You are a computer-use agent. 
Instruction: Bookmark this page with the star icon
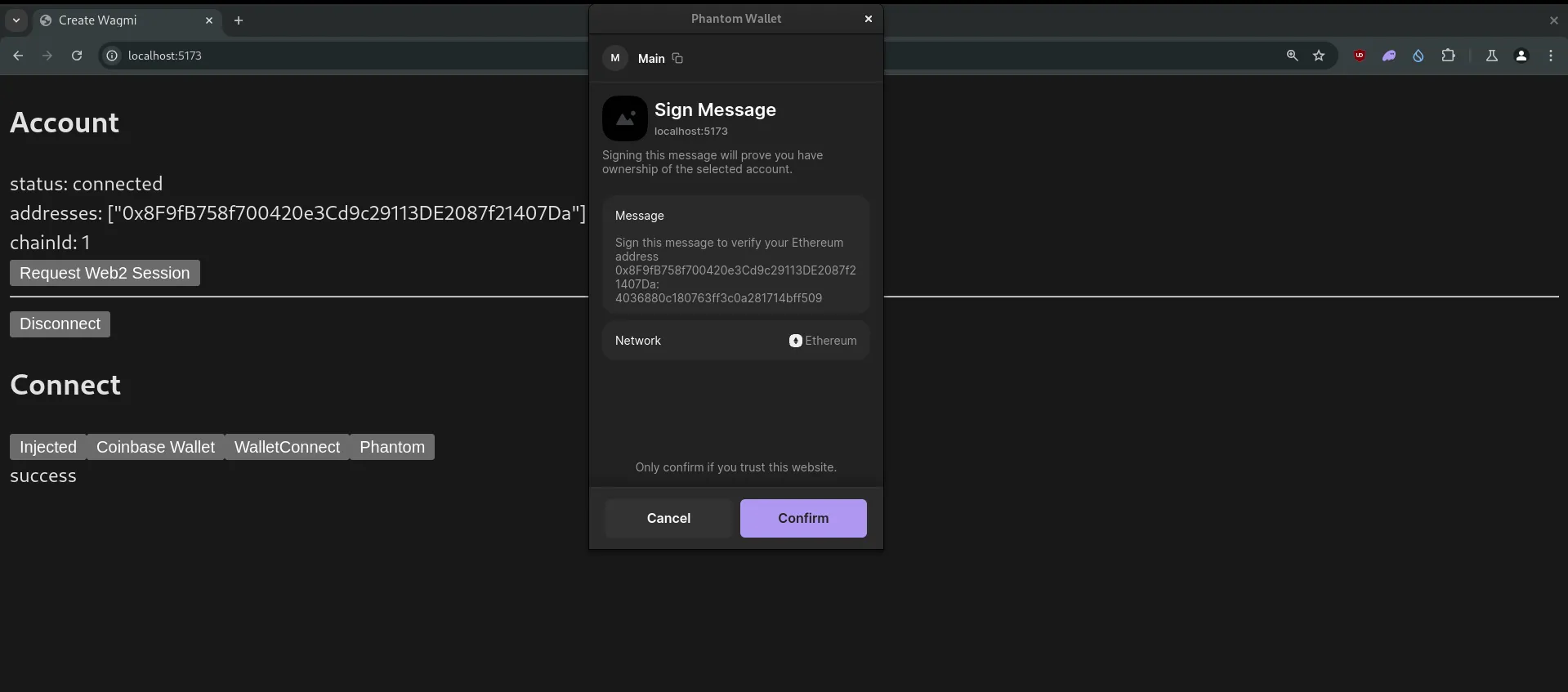1318,56
